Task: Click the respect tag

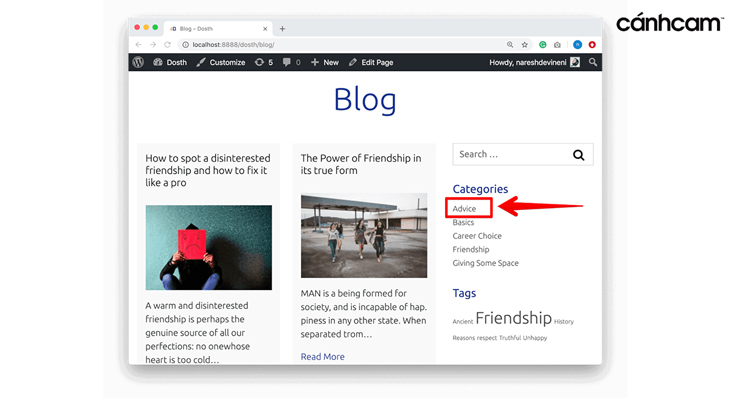Action: coord(487,338)
